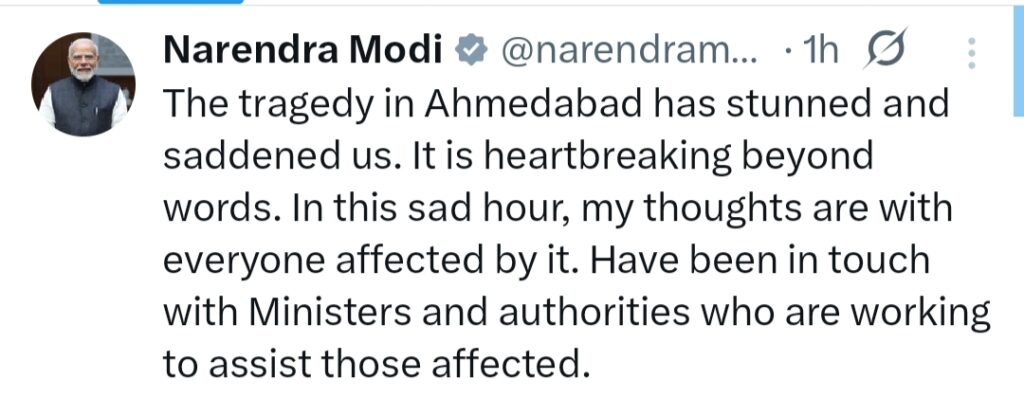Click the @narendram... handle
Image resolution: width=1024 pixels, height=398 pixels.
pyautogui.click(x=628, y=50)
